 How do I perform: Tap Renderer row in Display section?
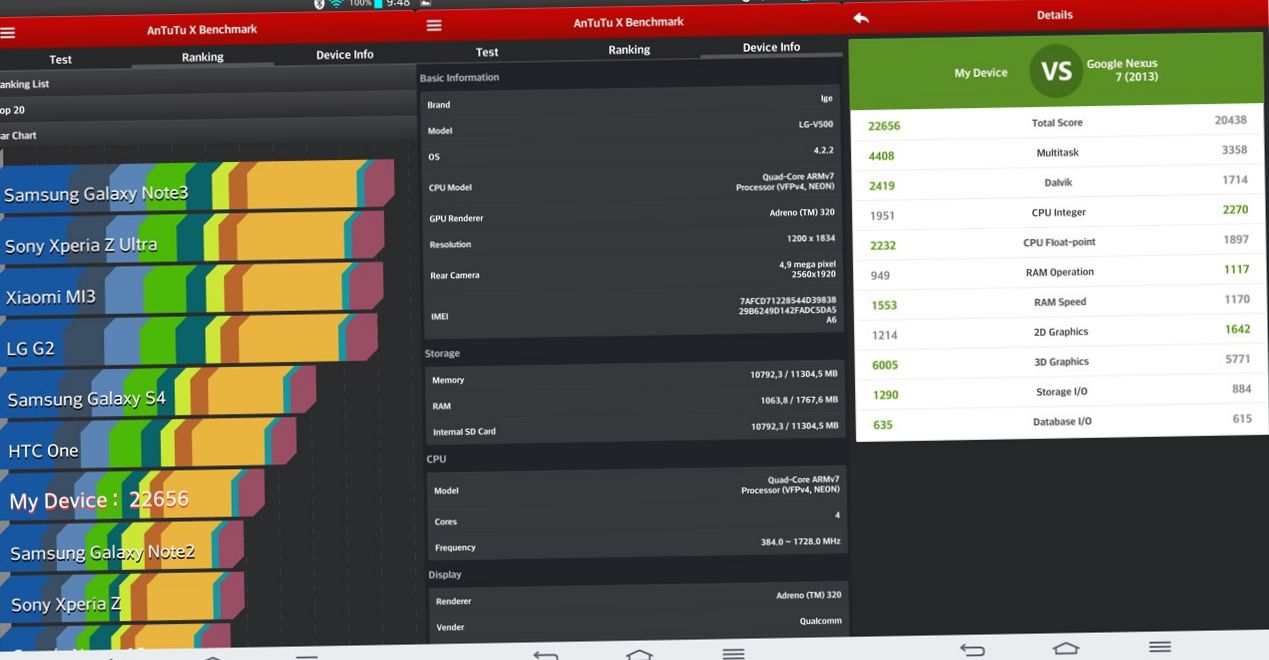(x=639, y=599)
